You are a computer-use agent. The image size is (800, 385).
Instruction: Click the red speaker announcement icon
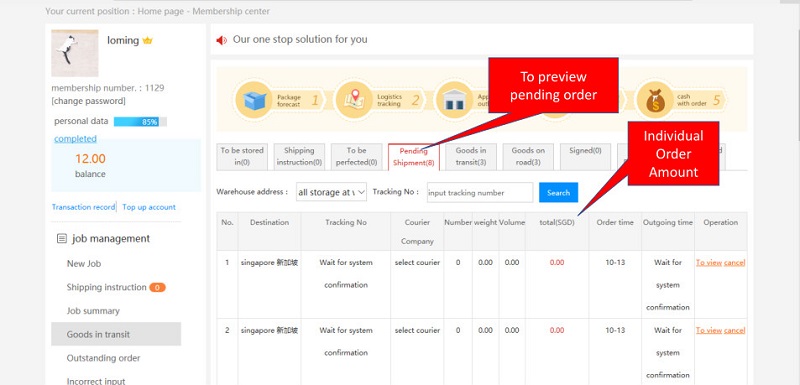pos(221,40)
